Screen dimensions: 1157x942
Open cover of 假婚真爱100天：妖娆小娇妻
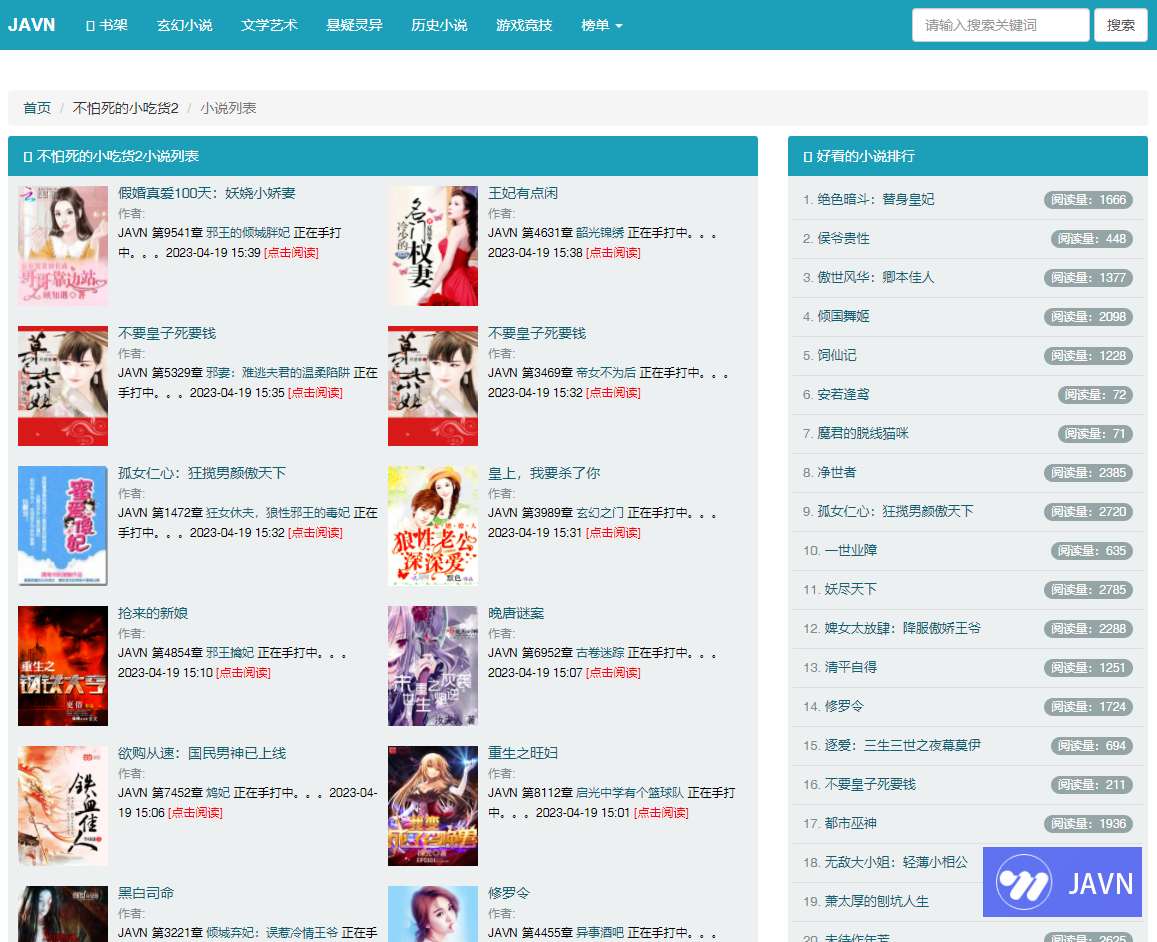63,246
